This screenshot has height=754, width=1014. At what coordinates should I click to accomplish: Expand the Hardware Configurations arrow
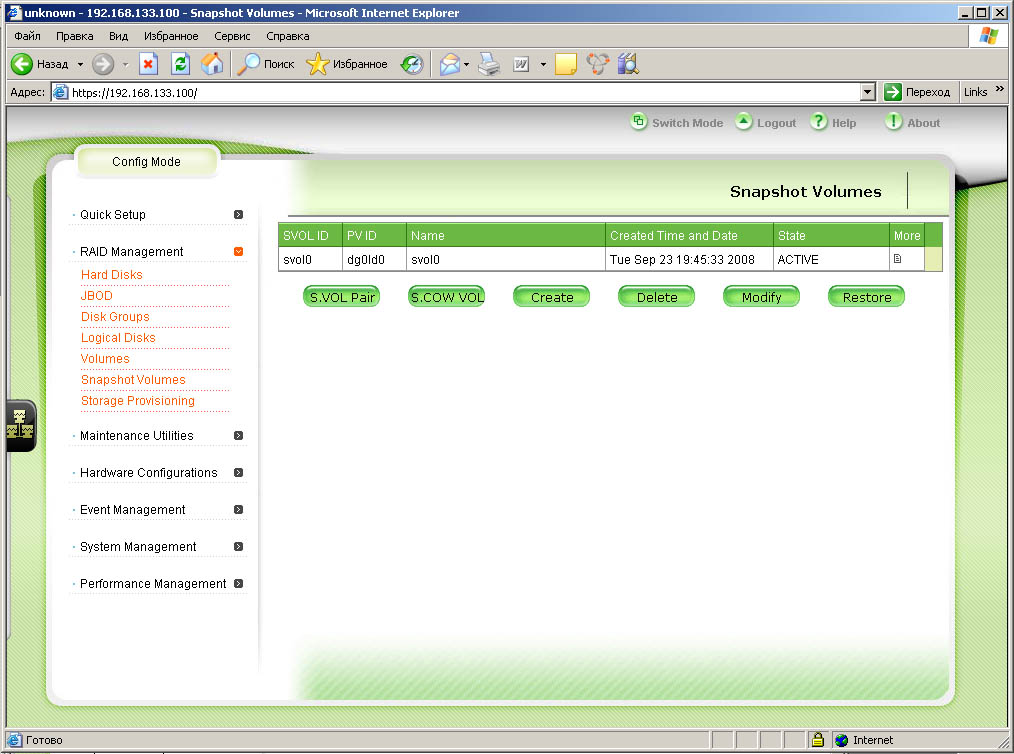[239, 473]
